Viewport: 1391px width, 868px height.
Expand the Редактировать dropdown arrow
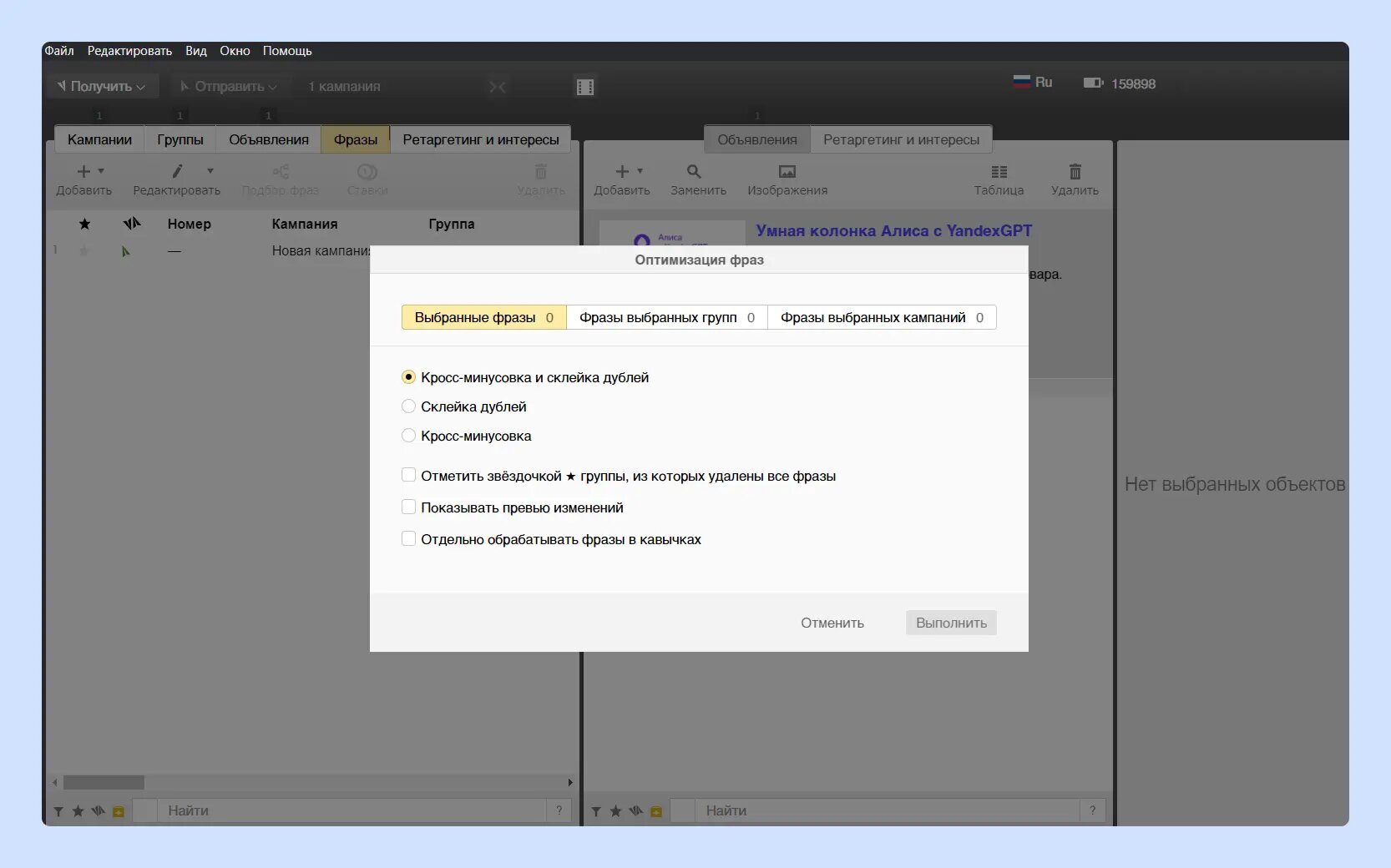tap(210, 171)
